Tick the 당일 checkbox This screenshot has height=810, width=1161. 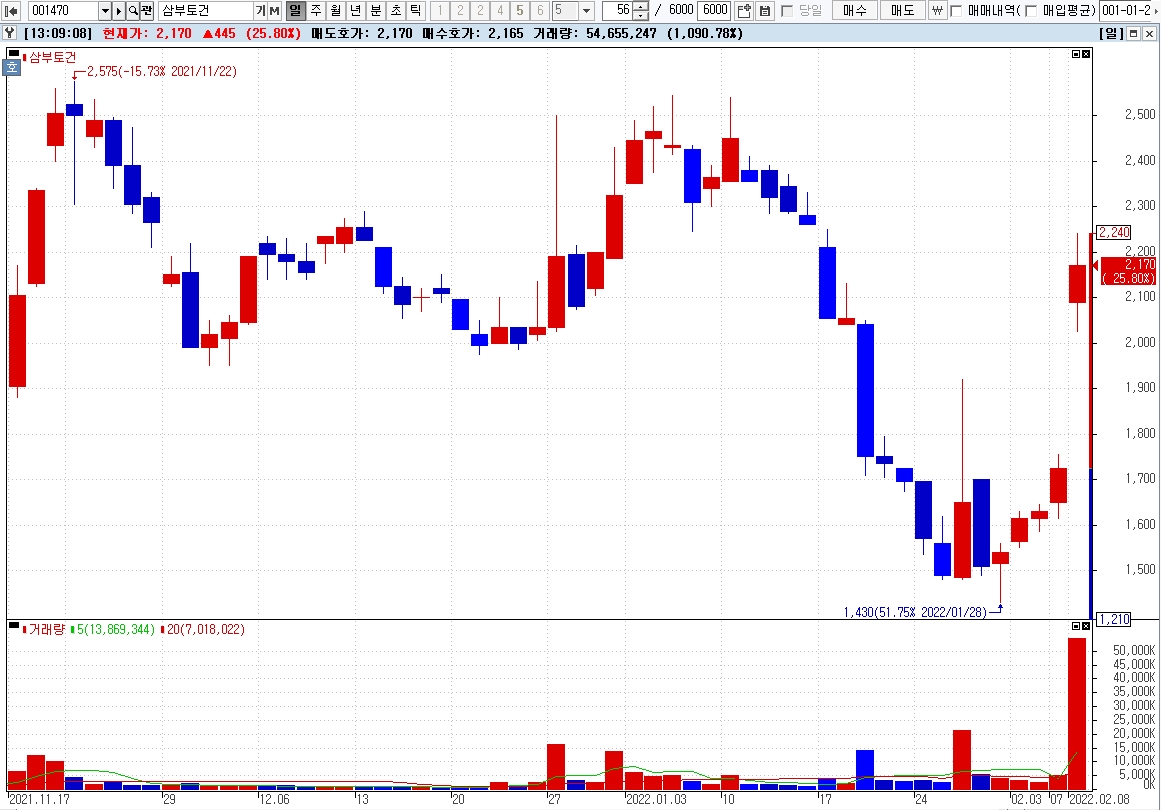[787, 10]
